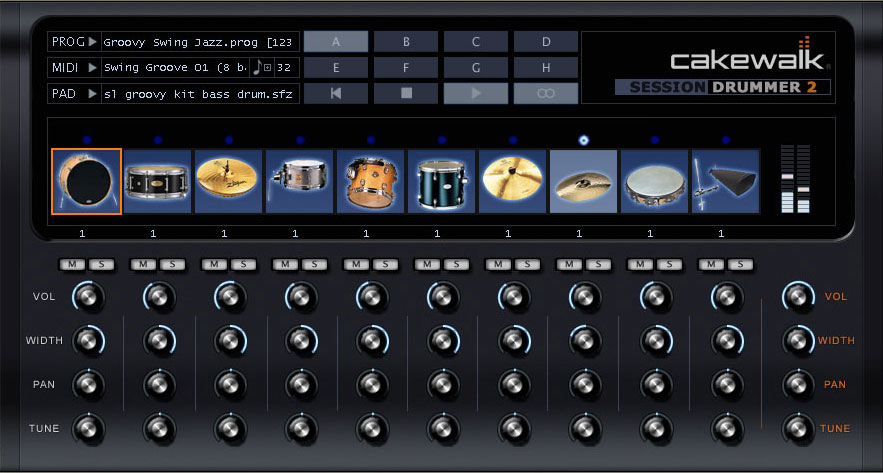Mute the bass drum channel
The height and width of the screenshot is (473, 883).
tap(73, 264)
